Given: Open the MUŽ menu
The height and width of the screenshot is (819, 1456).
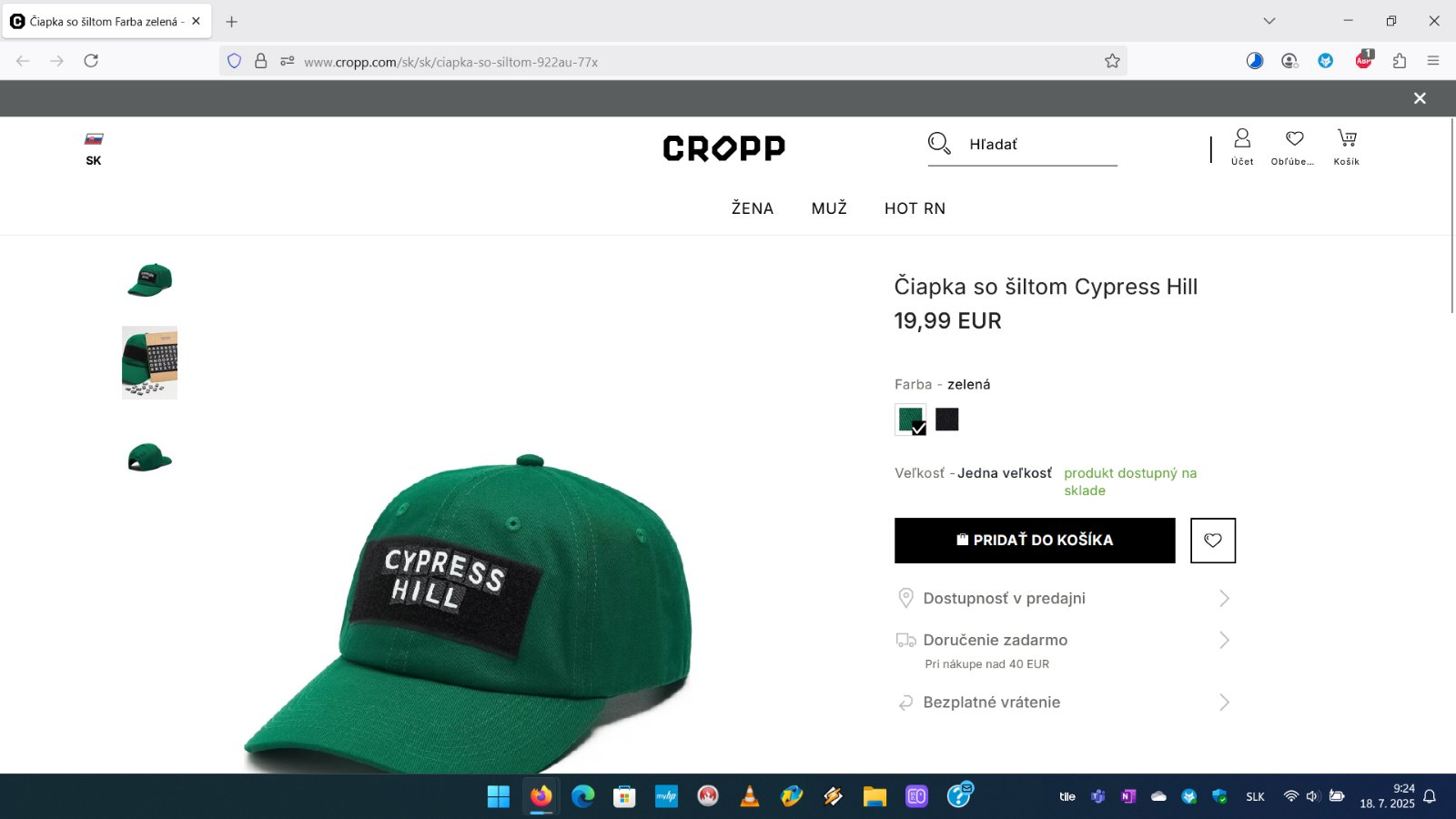Looking at the screenshot, I should [829, 208].
